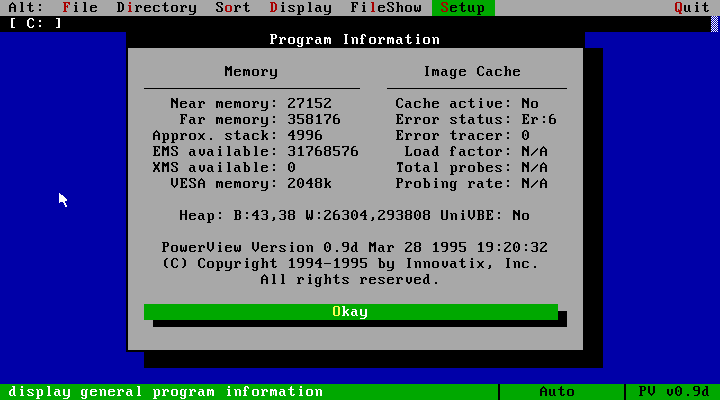Click the Near memory value 27152
The width and height of the screenshot is (720, 400).
[x=309, y=103]
